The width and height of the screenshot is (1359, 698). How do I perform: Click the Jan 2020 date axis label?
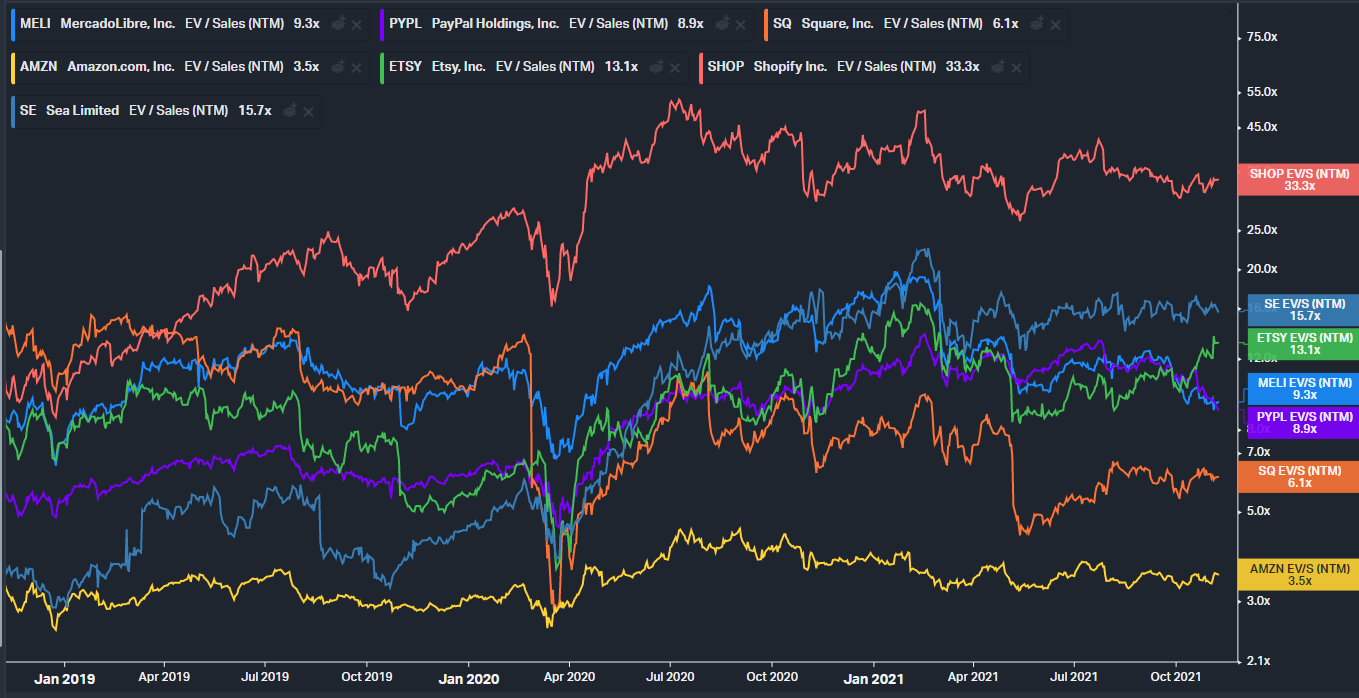[469, 679]
